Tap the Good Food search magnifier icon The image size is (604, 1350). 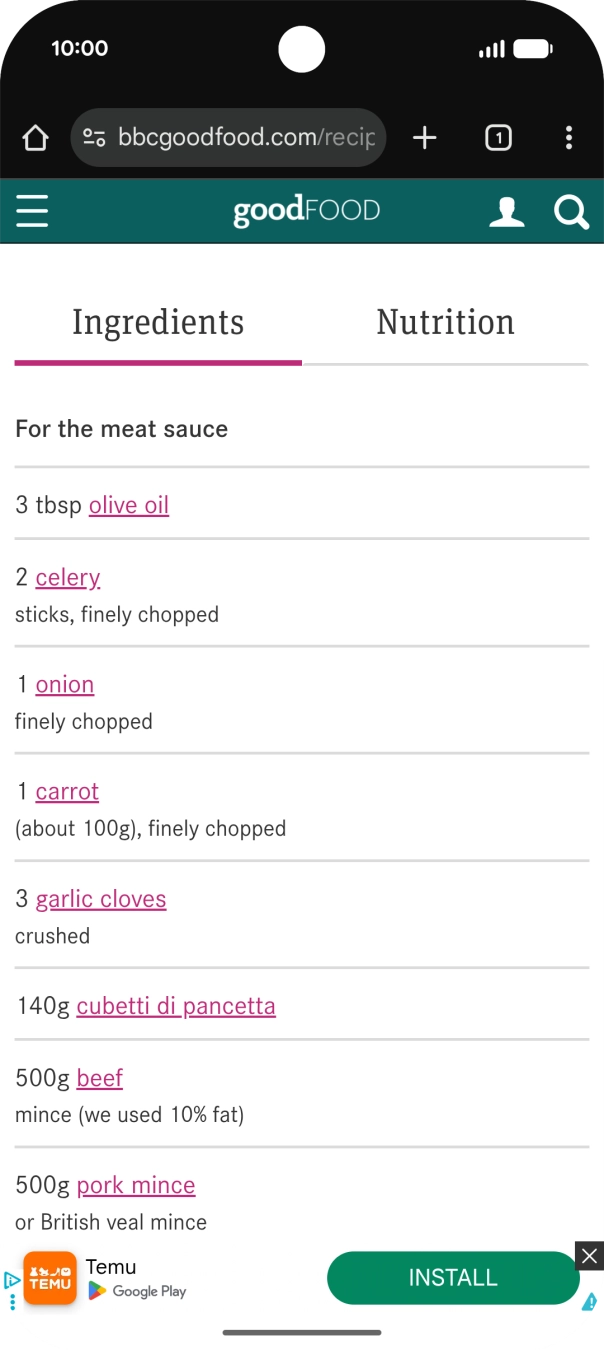pyautogui.click(x=571, y=211)
